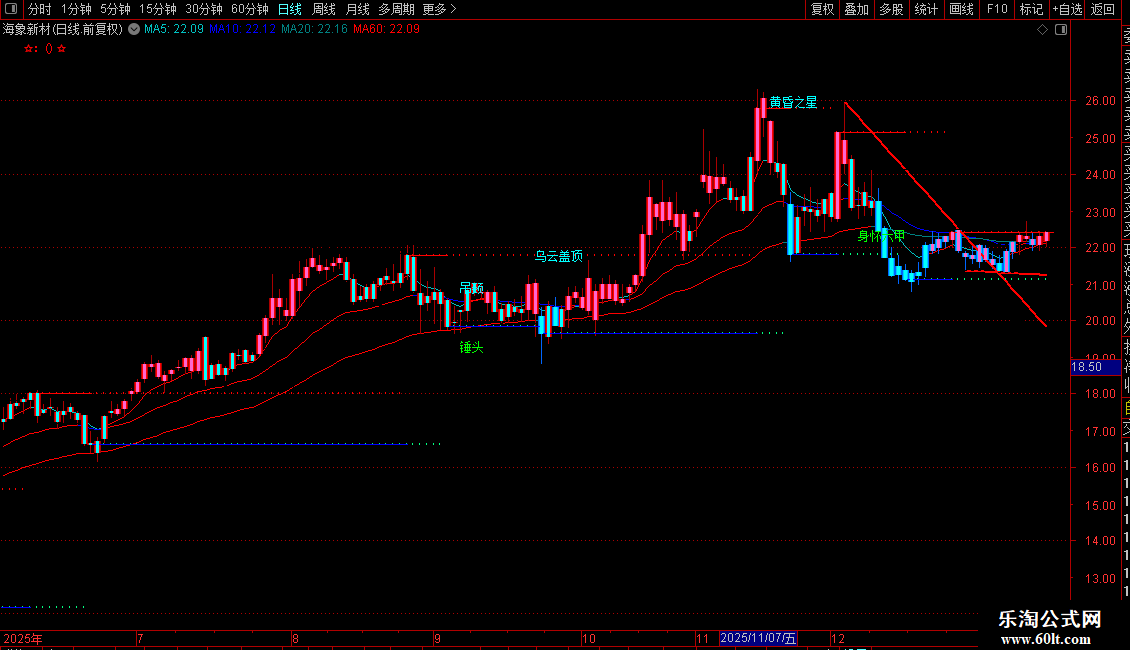Click month 9 on the time axis

(437, 638)
